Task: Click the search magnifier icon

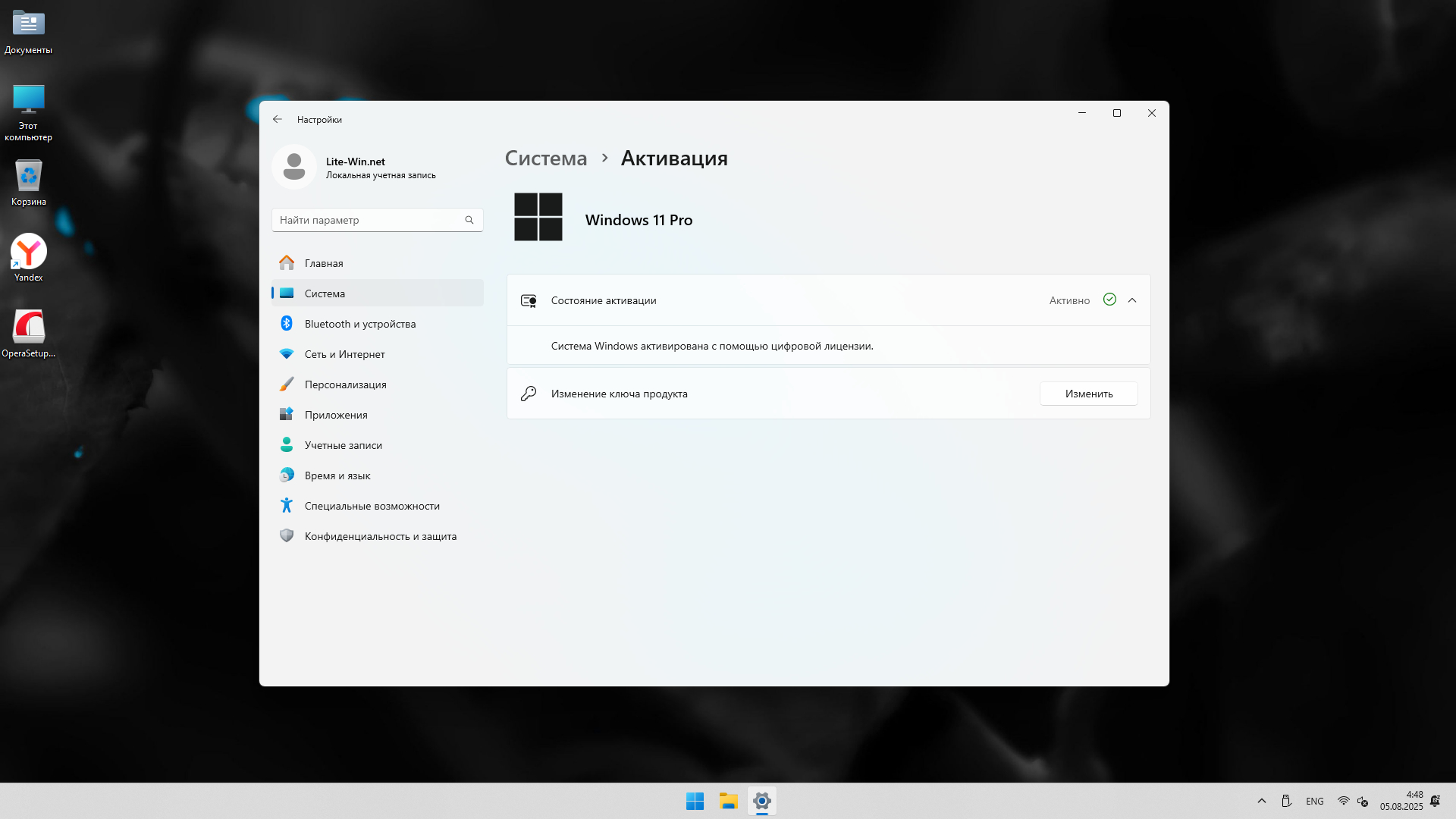Action: click(469, 220)
